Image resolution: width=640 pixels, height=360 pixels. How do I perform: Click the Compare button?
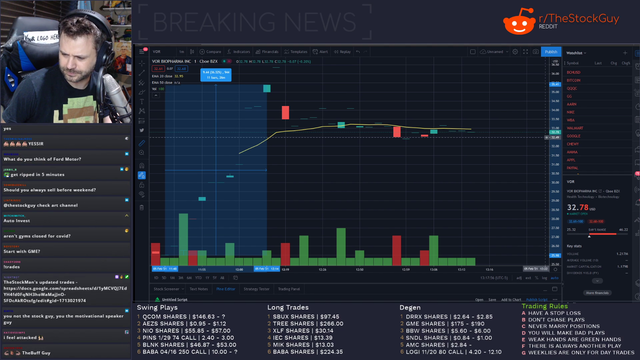pos(210,52)
